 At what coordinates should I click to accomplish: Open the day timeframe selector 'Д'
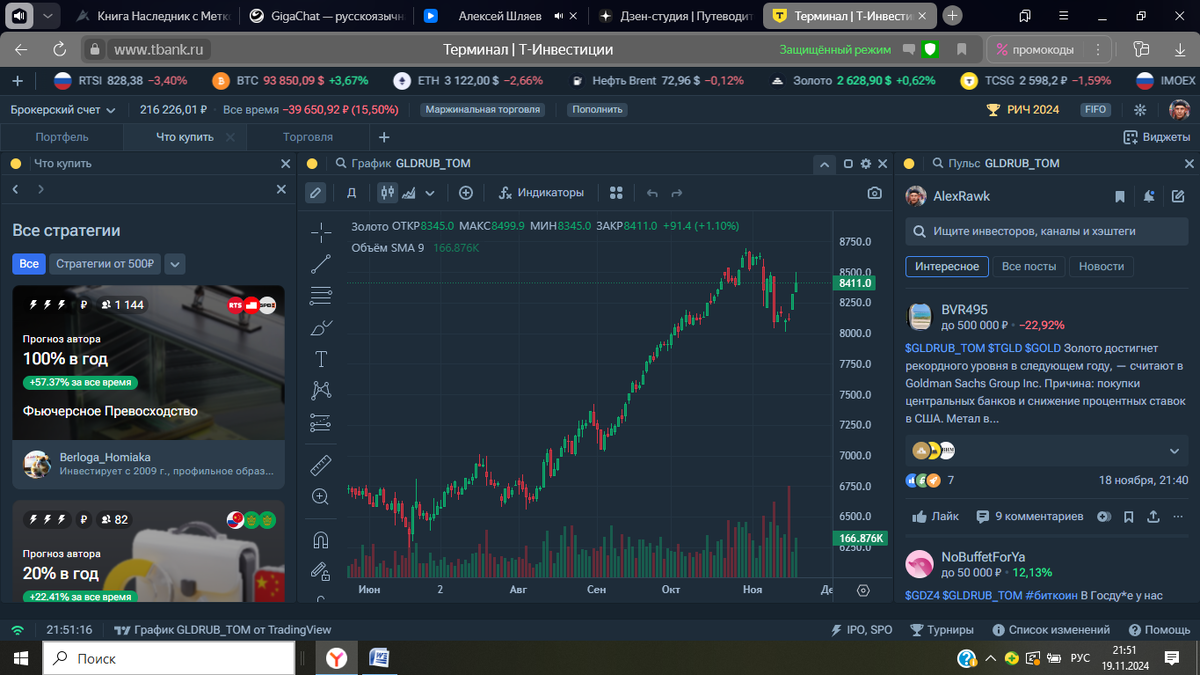[x=351, y=193]
